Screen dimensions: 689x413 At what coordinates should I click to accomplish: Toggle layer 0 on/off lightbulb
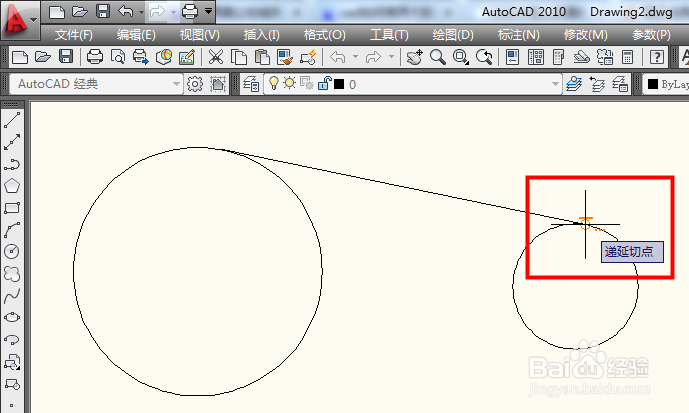pyautogui.click(x=274, y=83)
